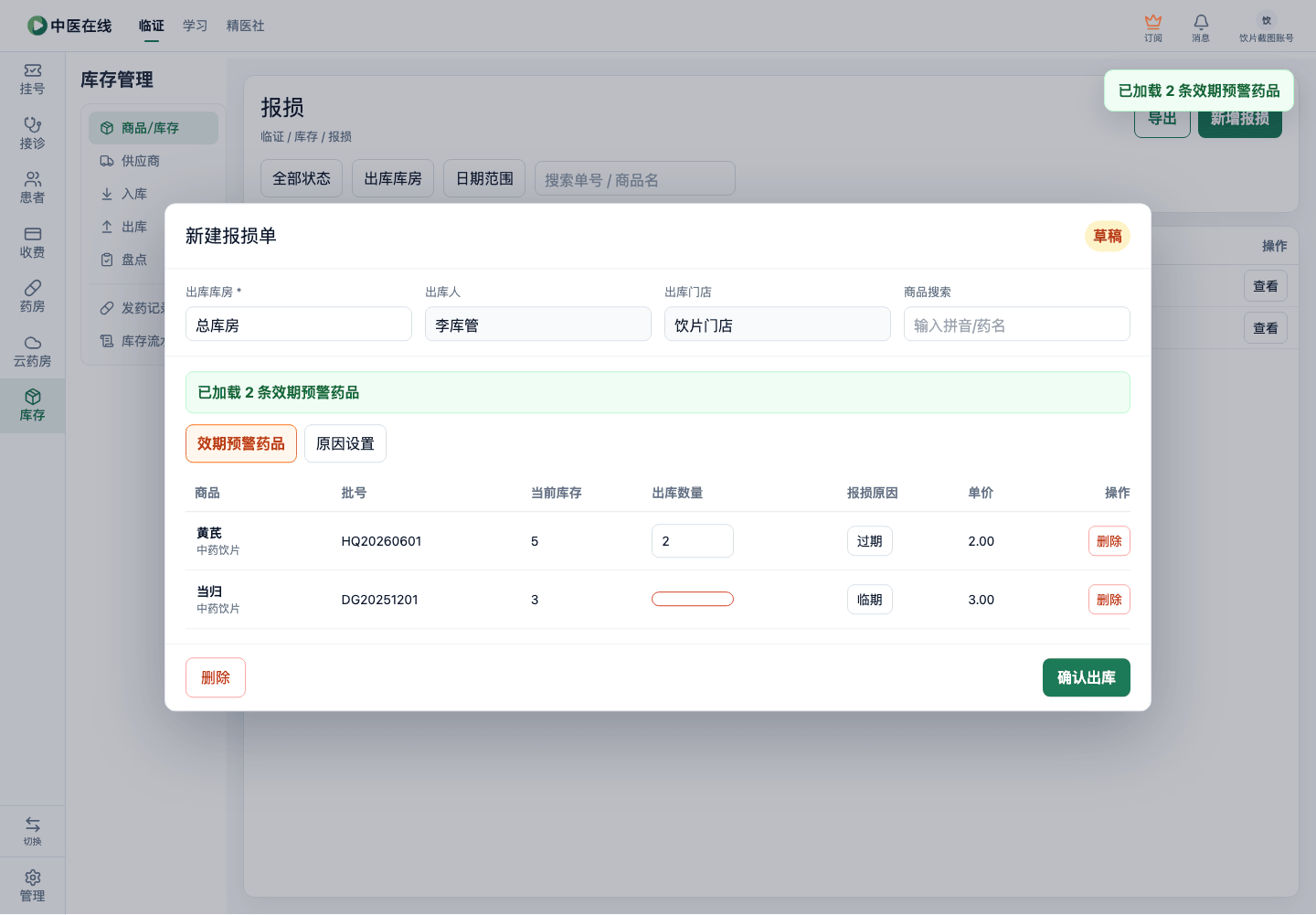Image resolution: width=1316 pixels, height=915 pixels.
Task: Open the 消息 notification bell
Action: 1201,27
